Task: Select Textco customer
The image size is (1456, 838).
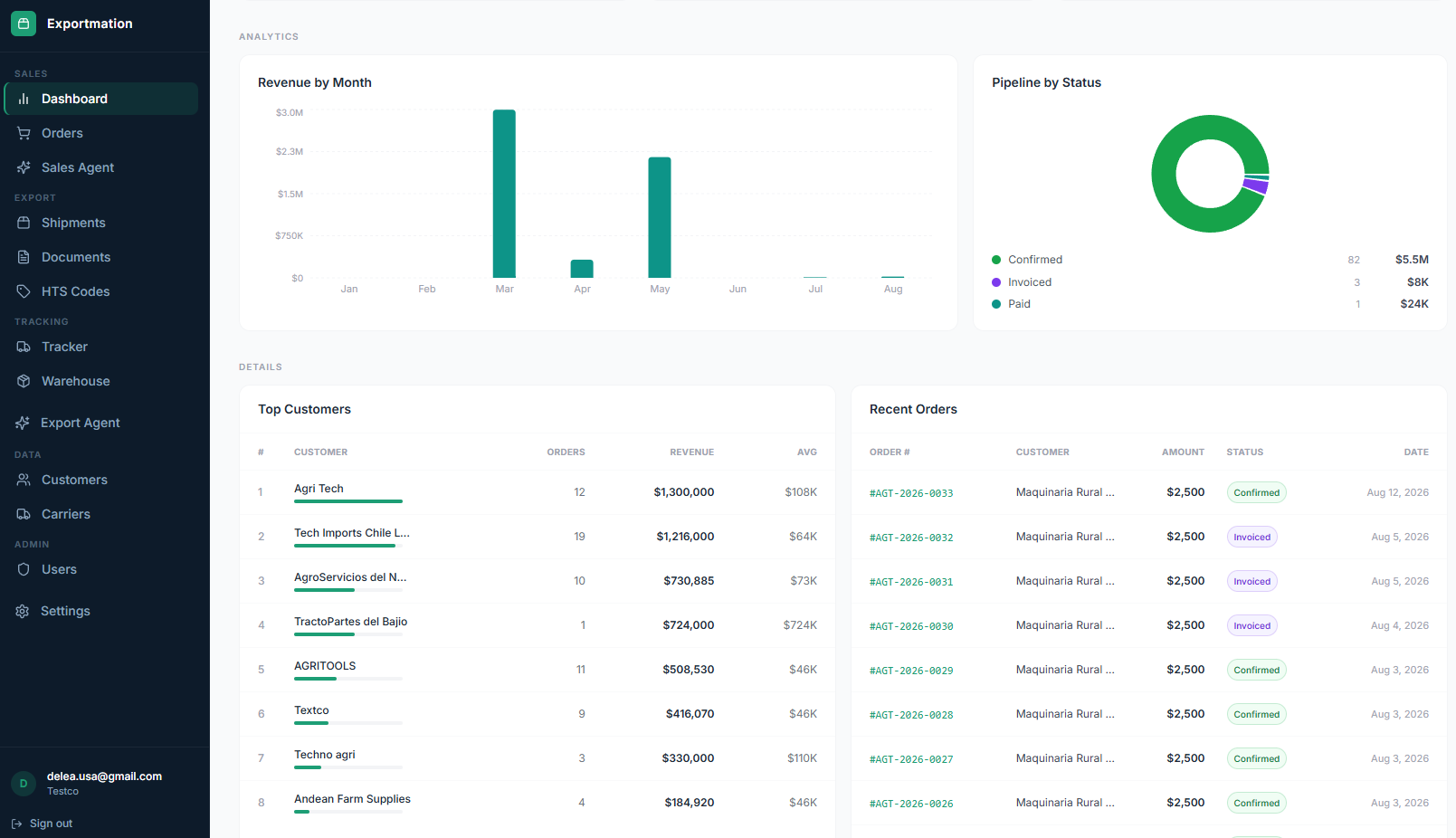Action: [x=538, y=714]
